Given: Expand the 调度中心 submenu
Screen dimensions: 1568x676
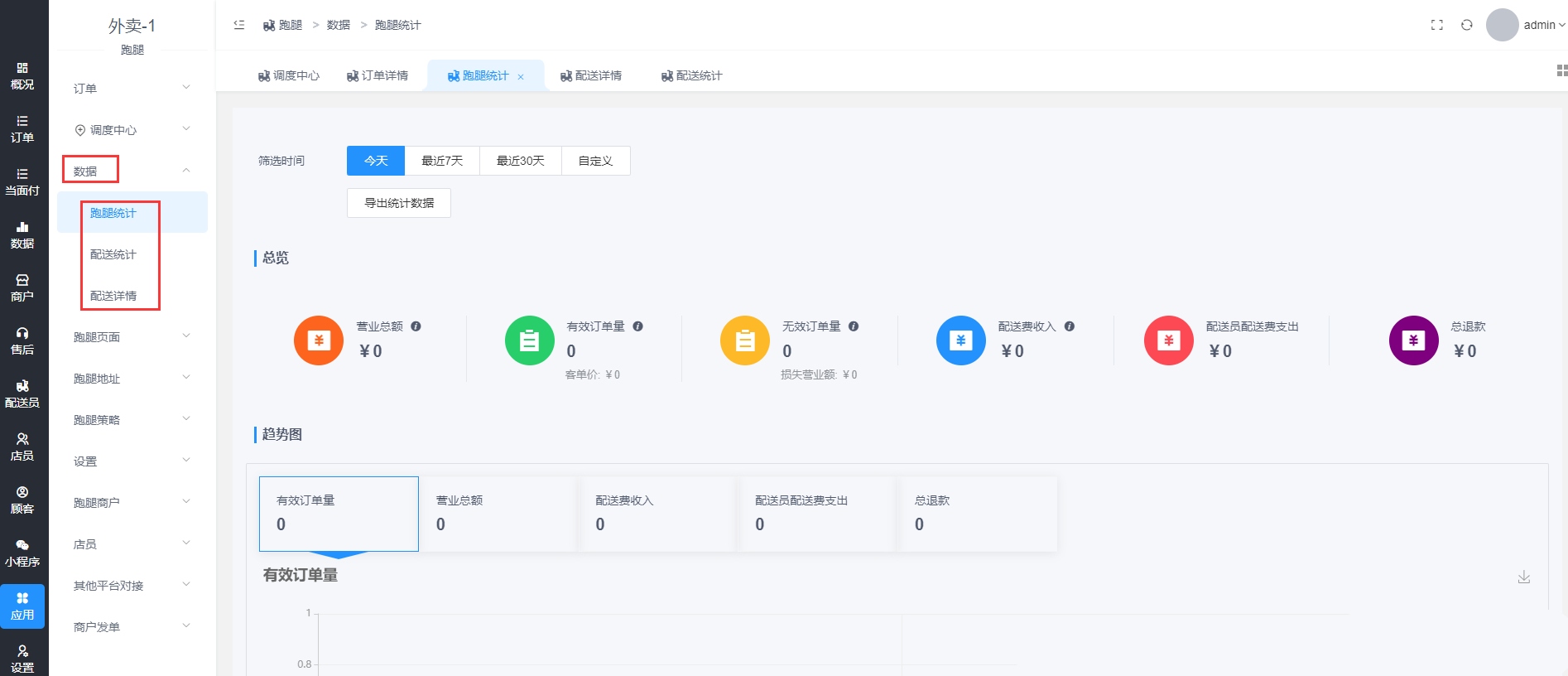Looking at the screenshot, I should click(132, 129).
